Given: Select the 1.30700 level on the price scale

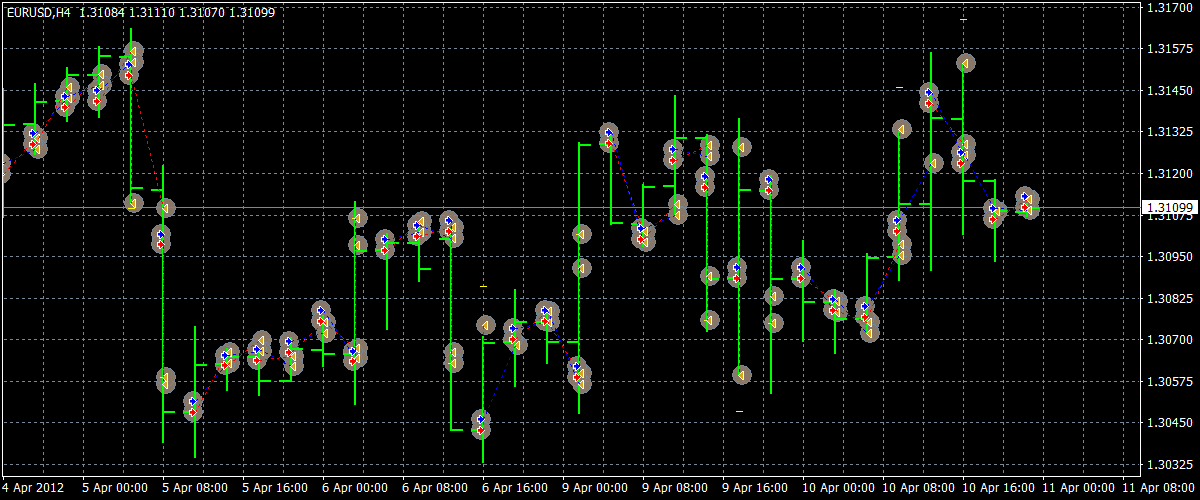Looking at the screenshot, I should 1168,340.
